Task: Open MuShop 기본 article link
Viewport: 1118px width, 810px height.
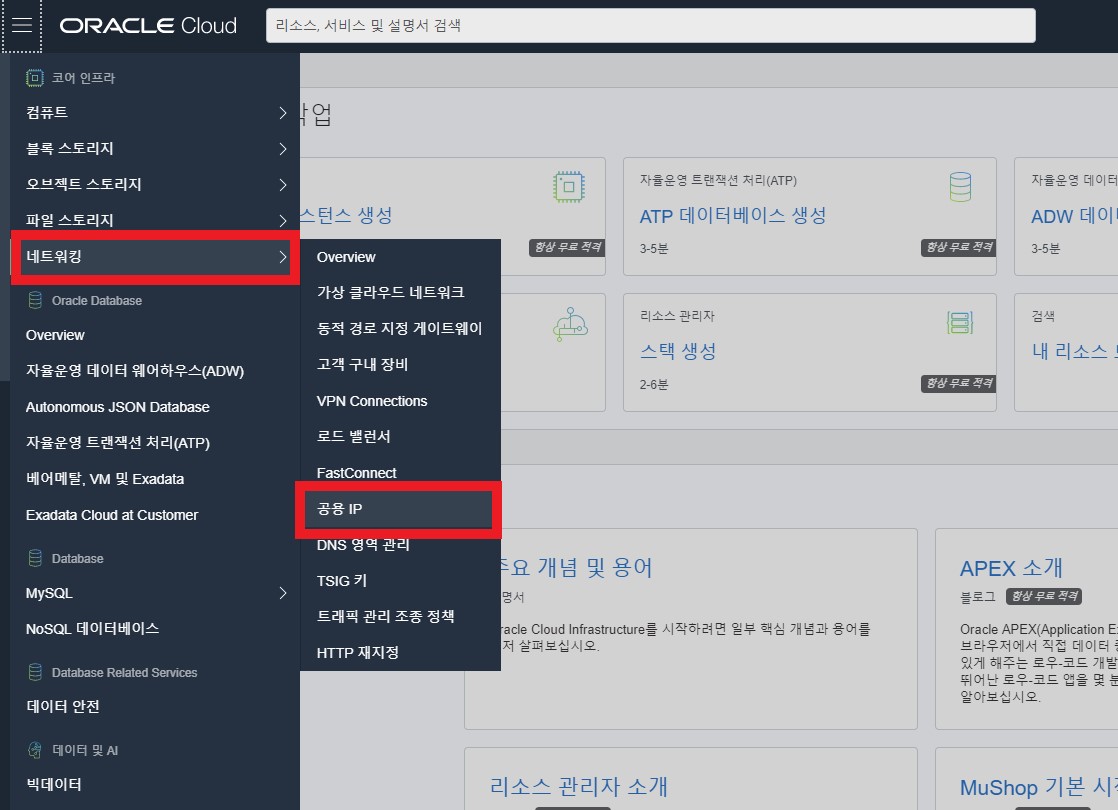Action: point(1039,787)
